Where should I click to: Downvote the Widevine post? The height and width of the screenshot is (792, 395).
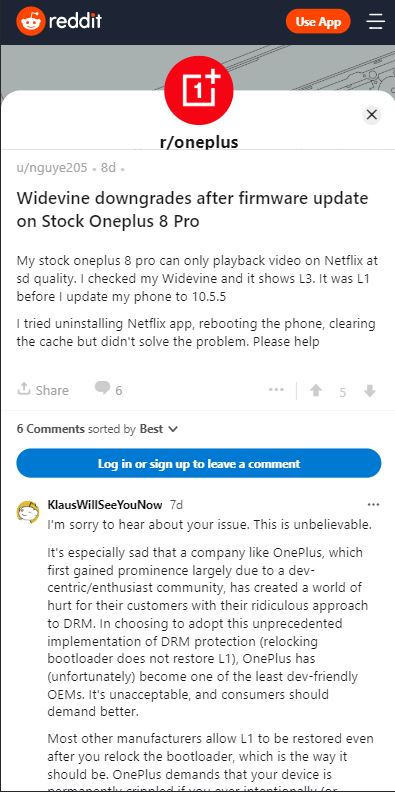click(x=370, y=390)
